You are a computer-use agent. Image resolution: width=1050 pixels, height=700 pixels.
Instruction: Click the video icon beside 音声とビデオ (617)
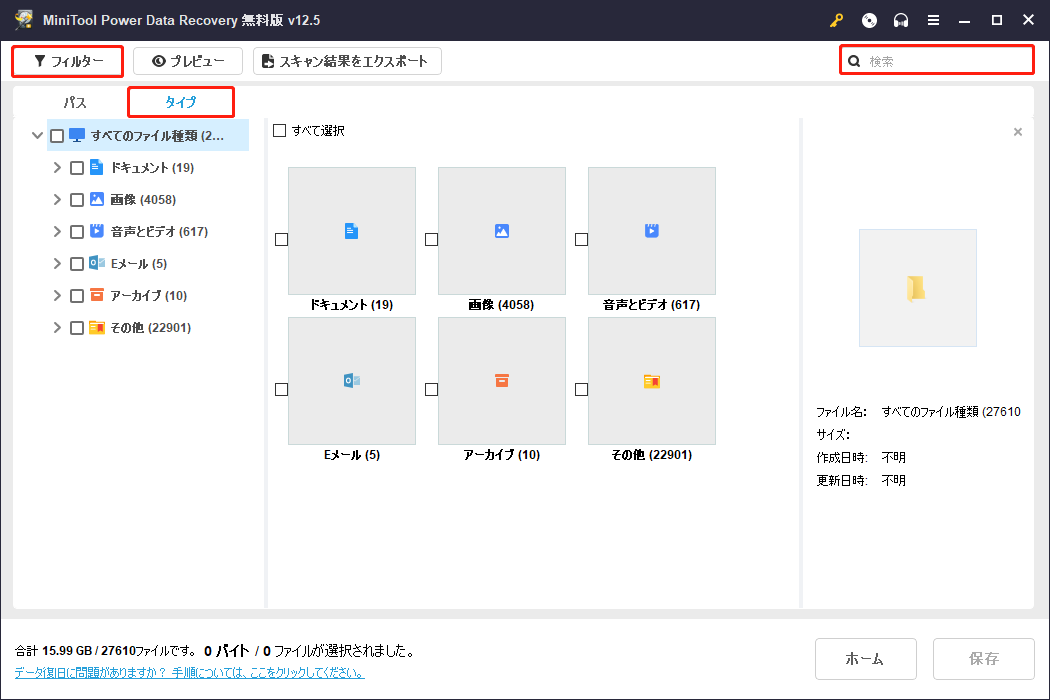pos(96,231)
